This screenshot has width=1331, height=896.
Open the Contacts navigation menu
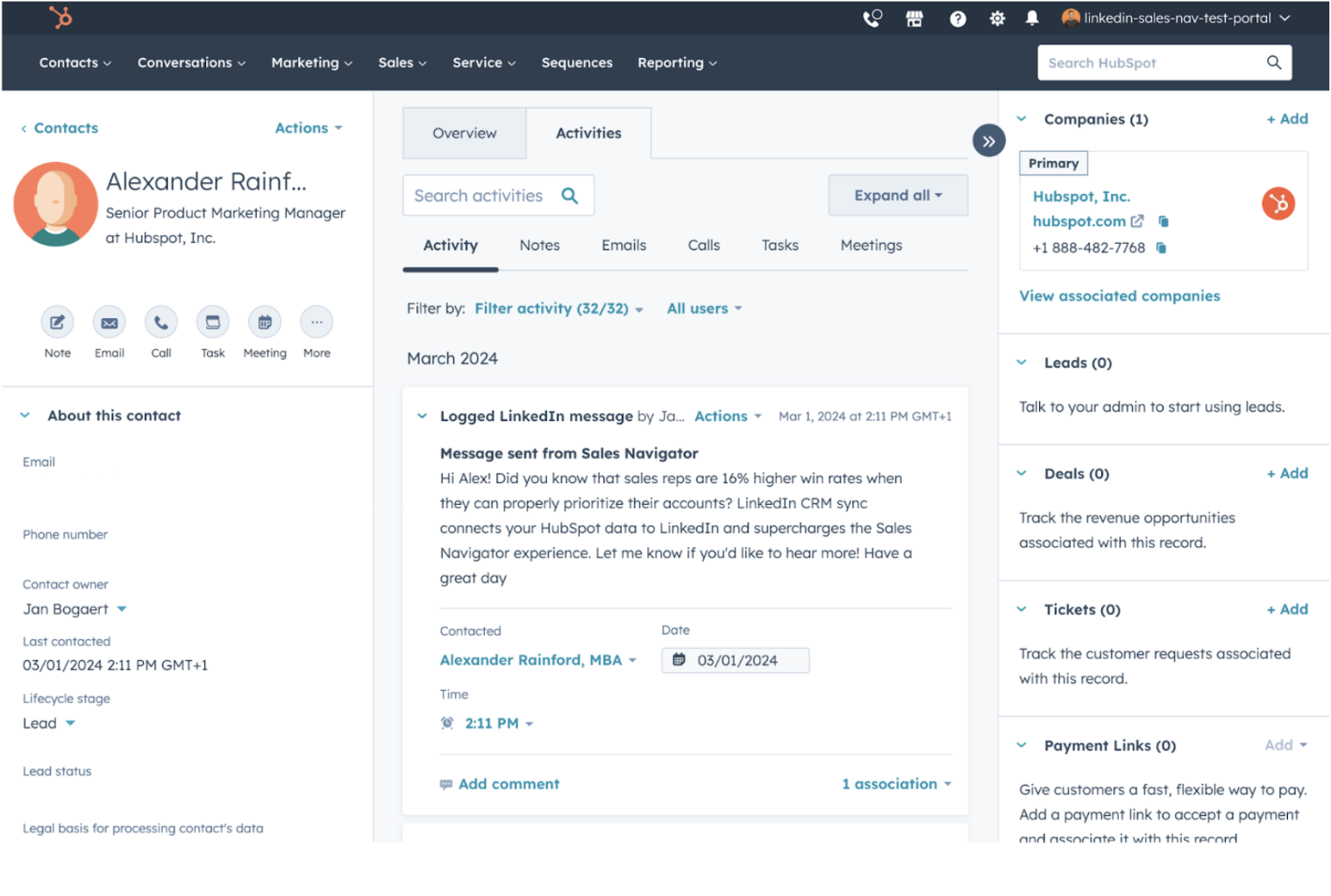pos(75,63)
